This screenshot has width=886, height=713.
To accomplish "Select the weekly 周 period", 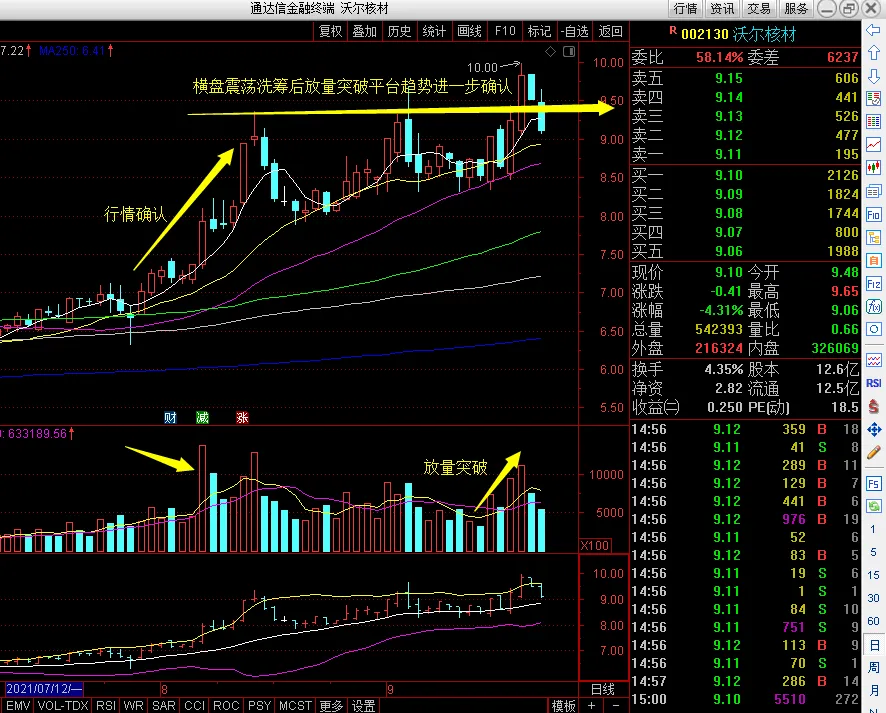I will click(874, 668).
